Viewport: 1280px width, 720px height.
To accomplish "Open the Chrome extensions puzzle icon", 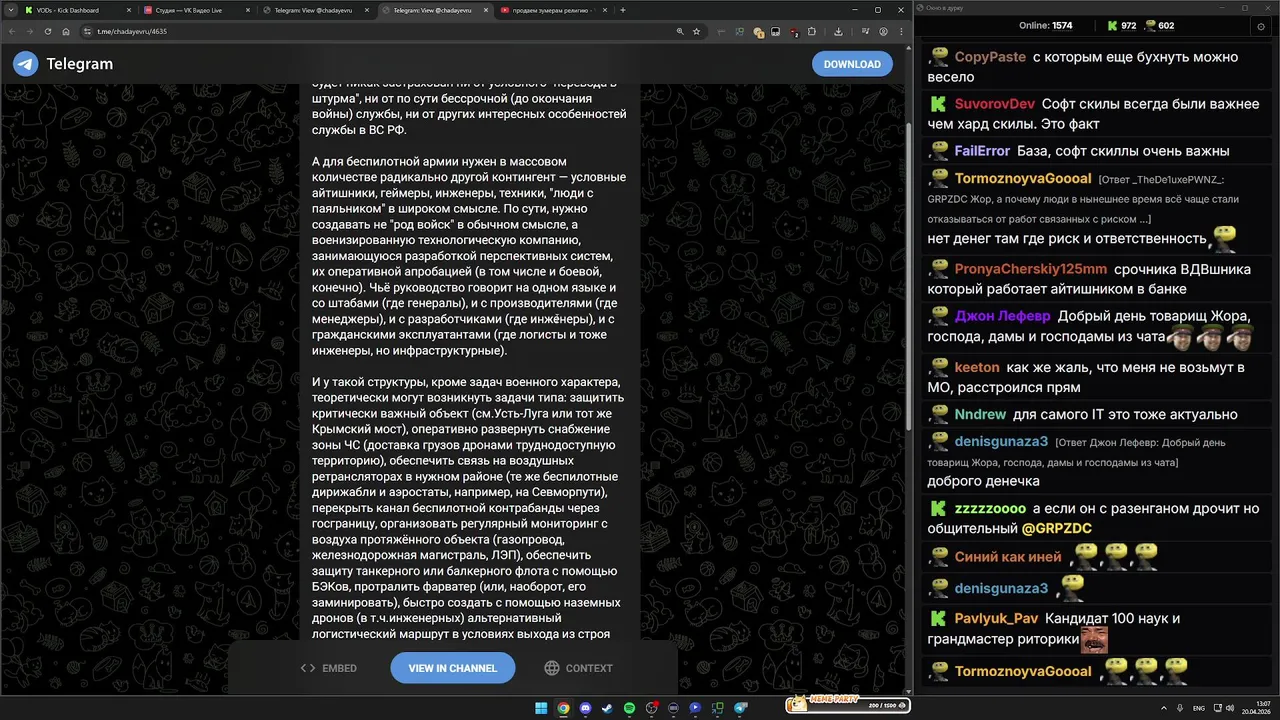I will pyautogui.click(x=812, y=31).
